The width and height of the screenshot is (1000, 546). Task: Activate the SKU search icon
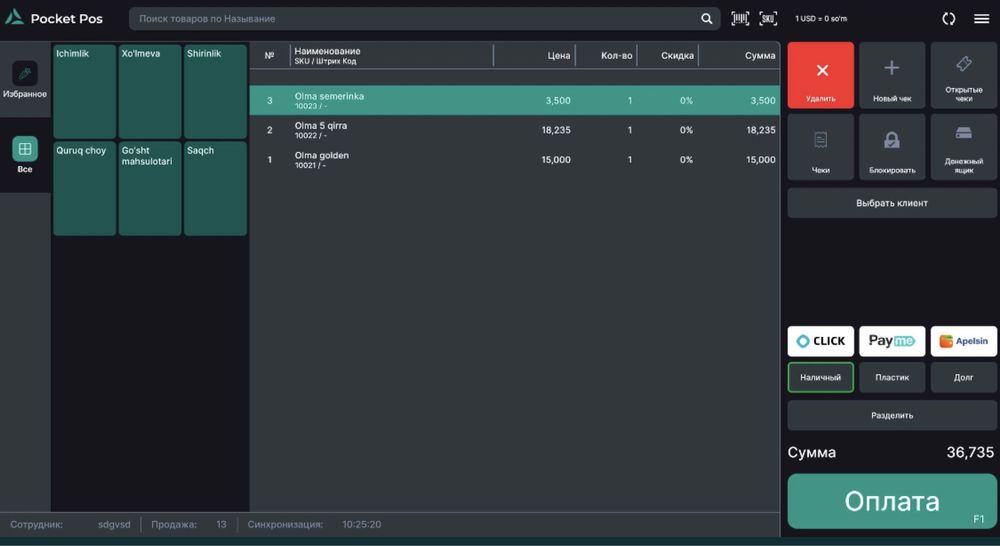(768, 18)
